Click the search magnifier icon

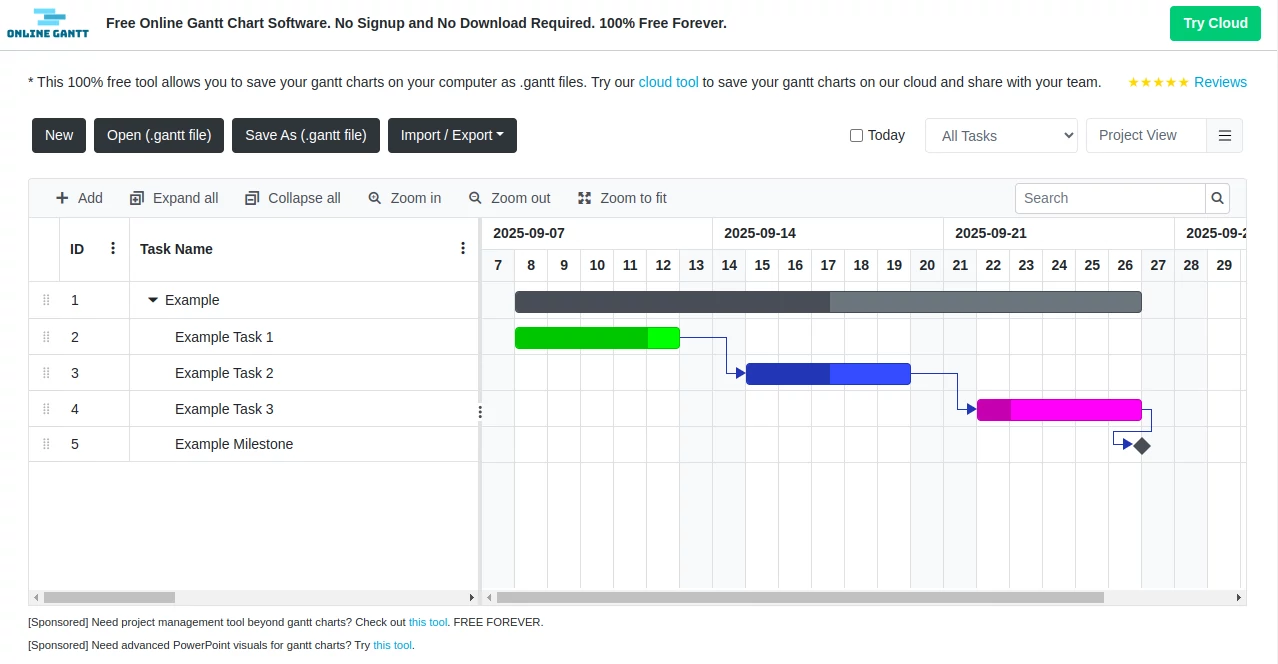1217,198
